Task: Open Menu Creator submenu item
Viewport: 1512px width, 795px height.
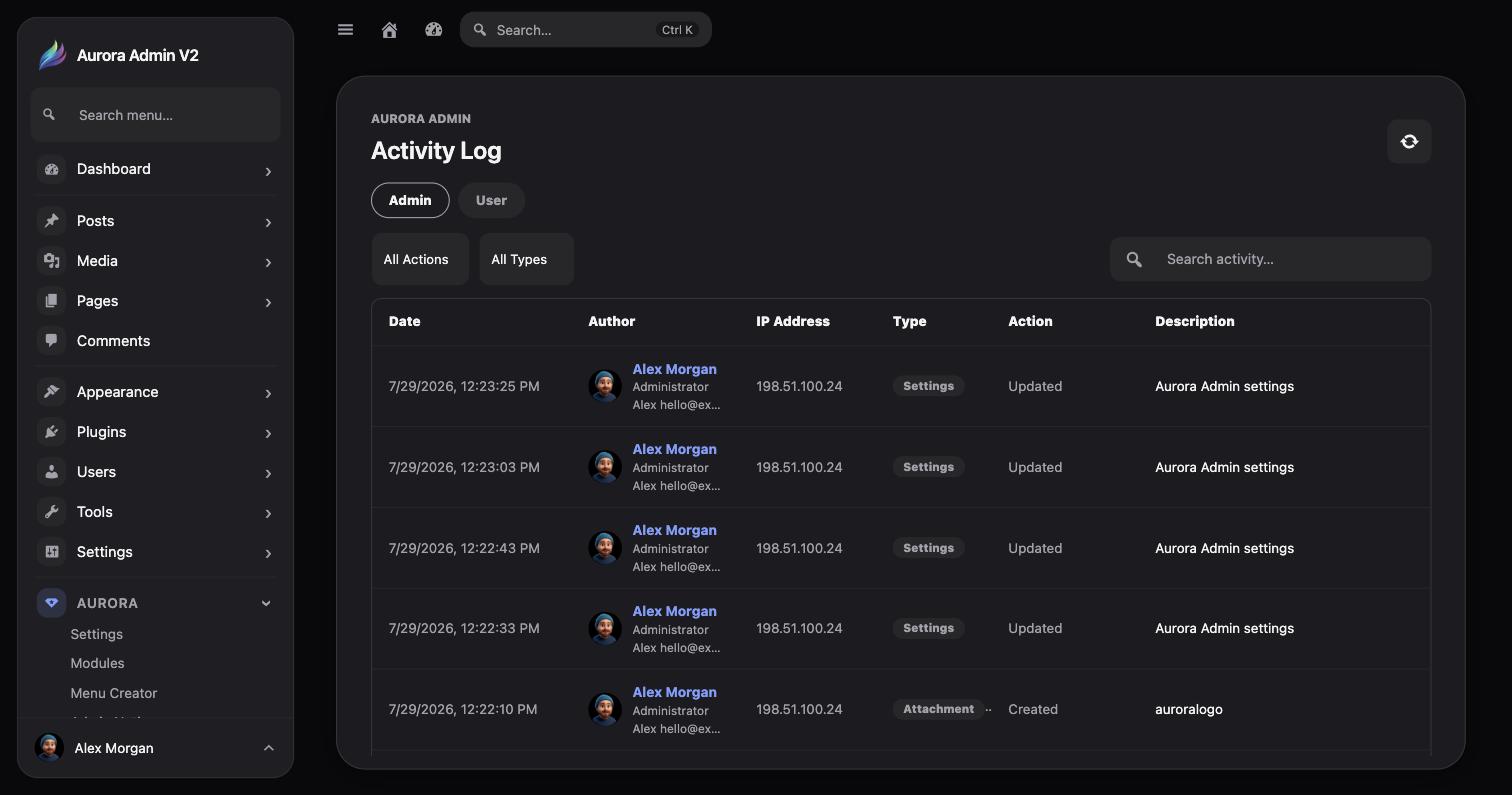Action: tap(114, 693)
